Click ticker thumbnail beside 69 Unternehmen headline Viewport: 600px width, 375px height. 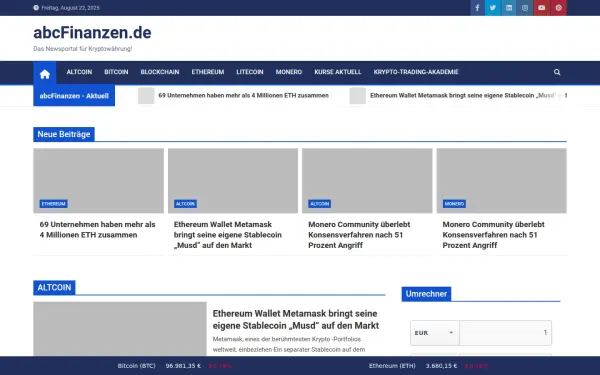146,96
